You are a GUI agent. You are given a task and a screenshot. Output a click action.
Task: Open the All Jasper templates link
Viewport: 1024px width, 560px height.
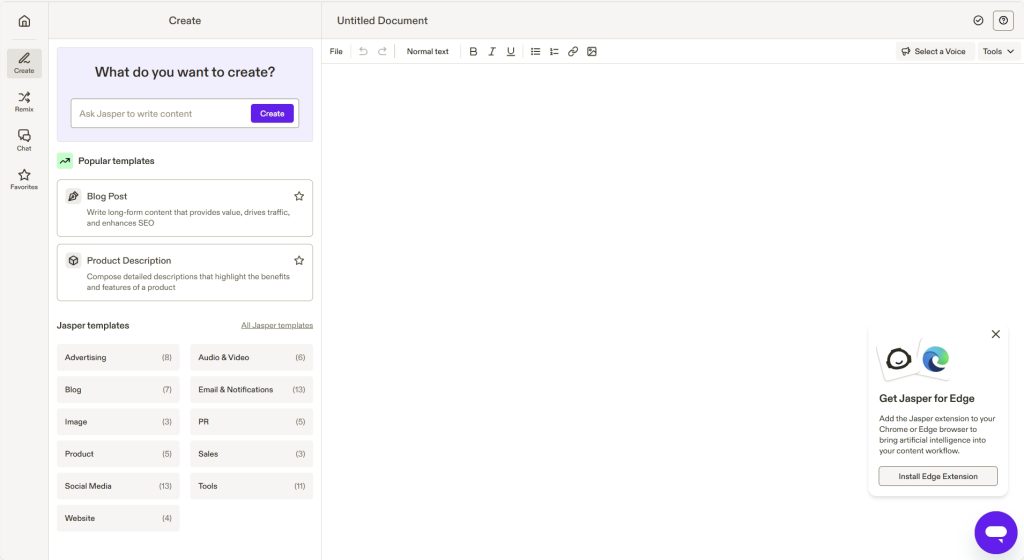tap(277, 325)
